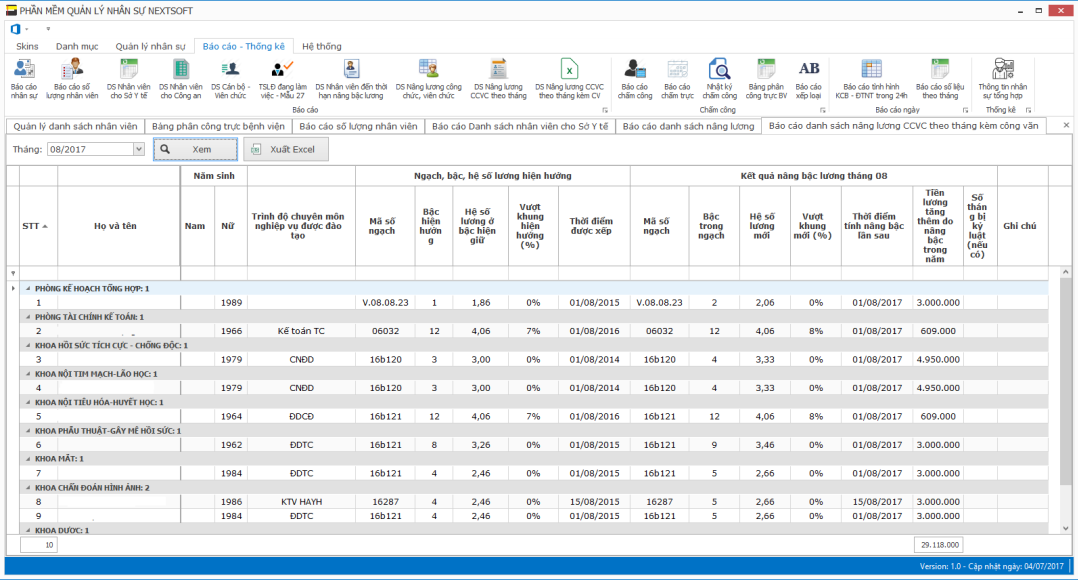The image size is (1078, 580).
Task: Collapse the PHÒNG TÀI CHÍNH KẾ TOÁN group
Action: point(28,317)
